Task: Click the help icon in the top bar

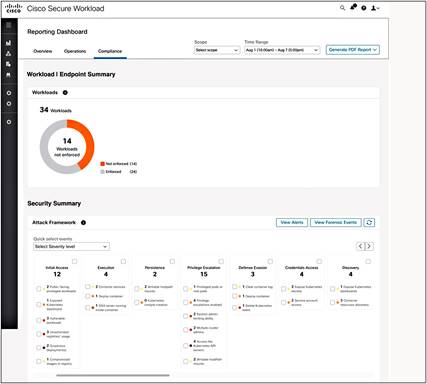Action: [364, 8]
